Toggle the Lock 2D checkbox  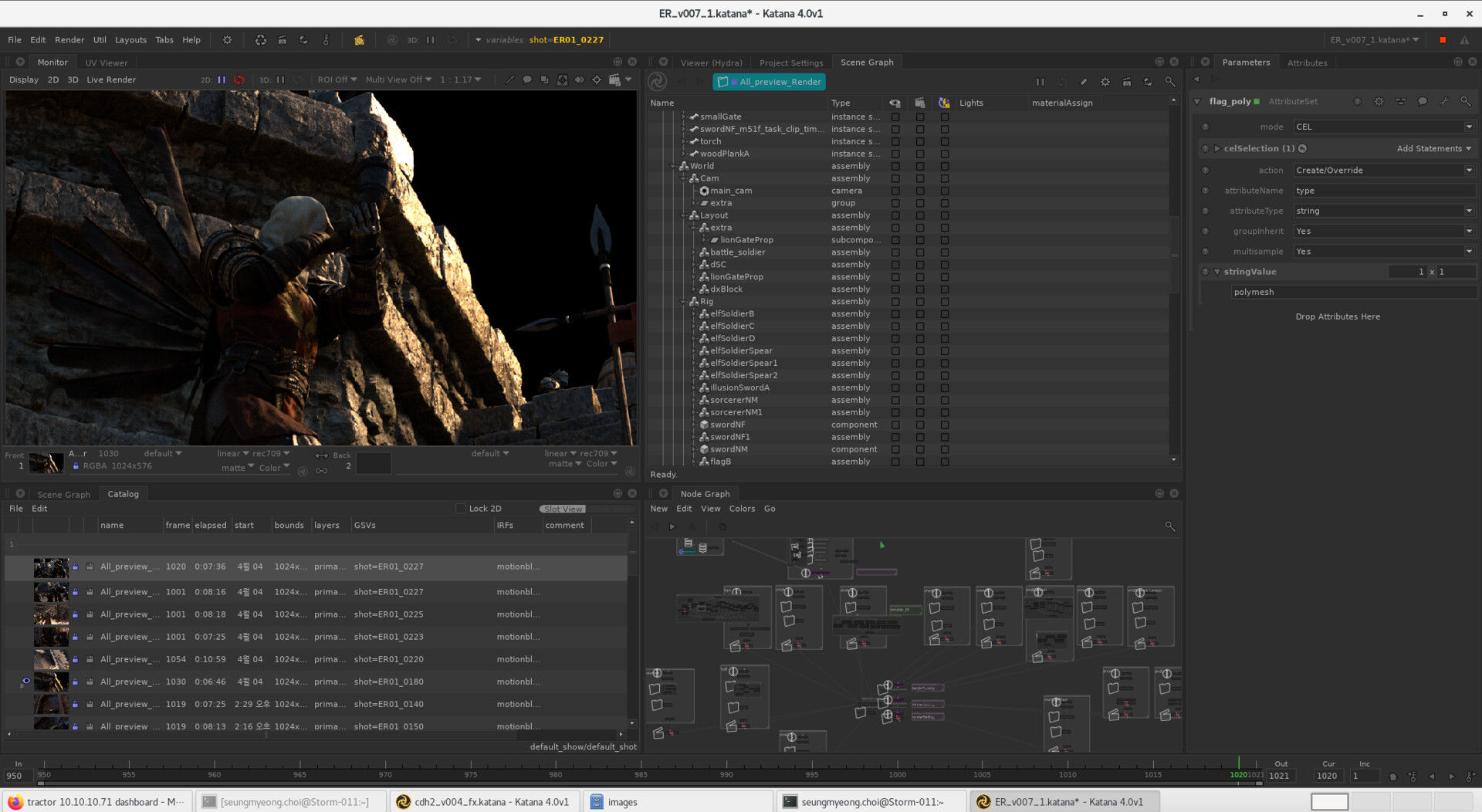point(461,509)
